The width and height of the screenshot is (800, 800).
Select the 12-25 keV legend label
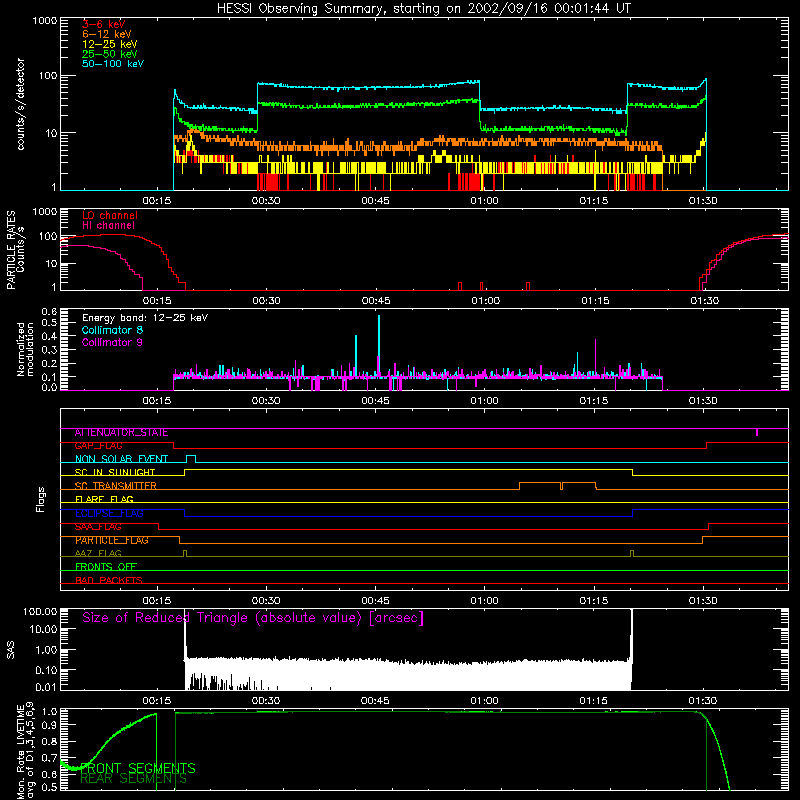tap(109, 44)
